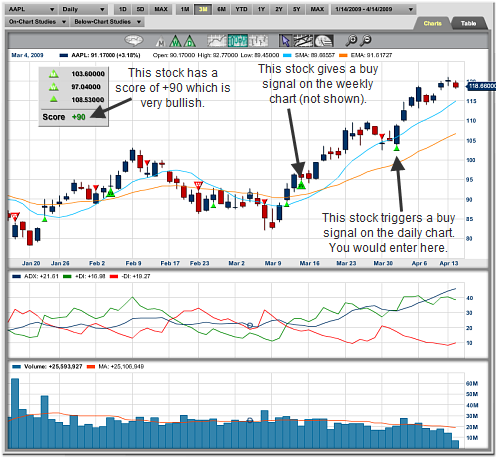This screenshot has height=458, width=496.
Task: Select the MAX button next to 5D
Action: tap(161, 9)
